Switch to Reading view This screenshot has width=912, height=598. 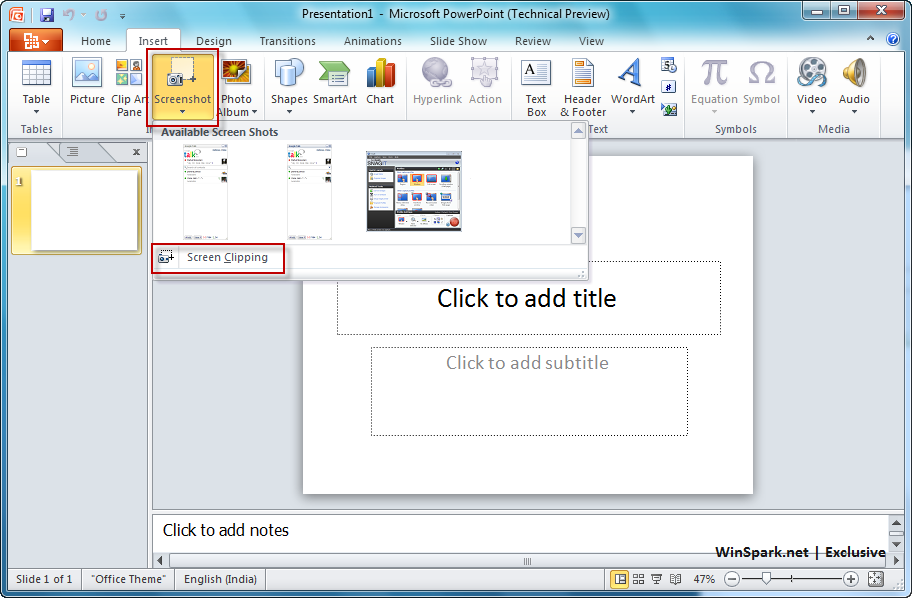(x=675, y=579)
